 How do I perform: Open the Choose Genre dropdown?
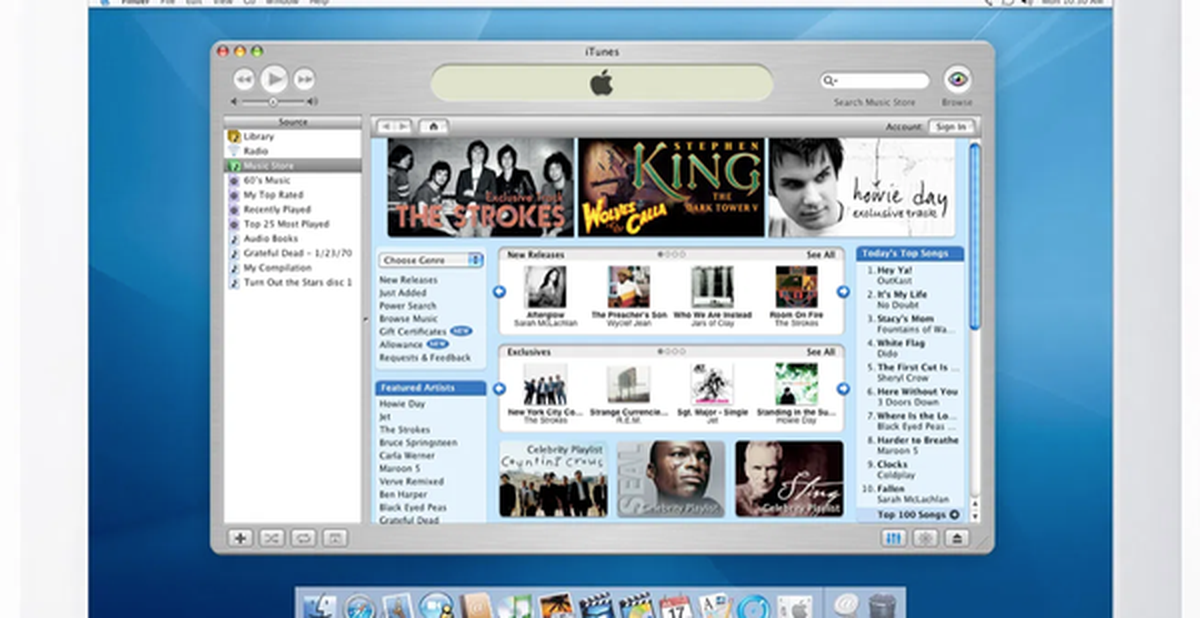coord(430,260)
